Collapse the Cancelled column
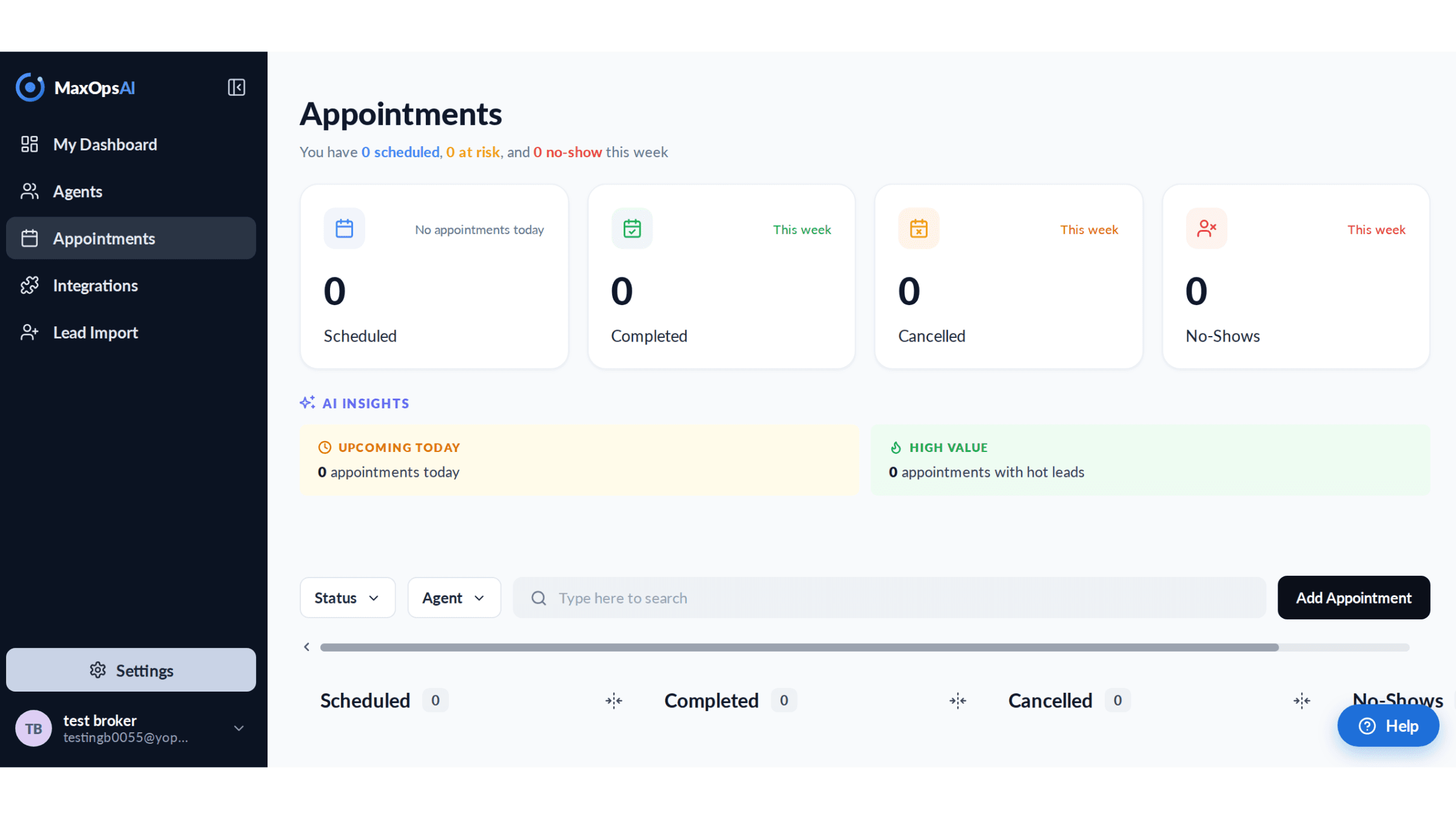This screenshot has width=1456, height=819. [x=1302, y=701]
